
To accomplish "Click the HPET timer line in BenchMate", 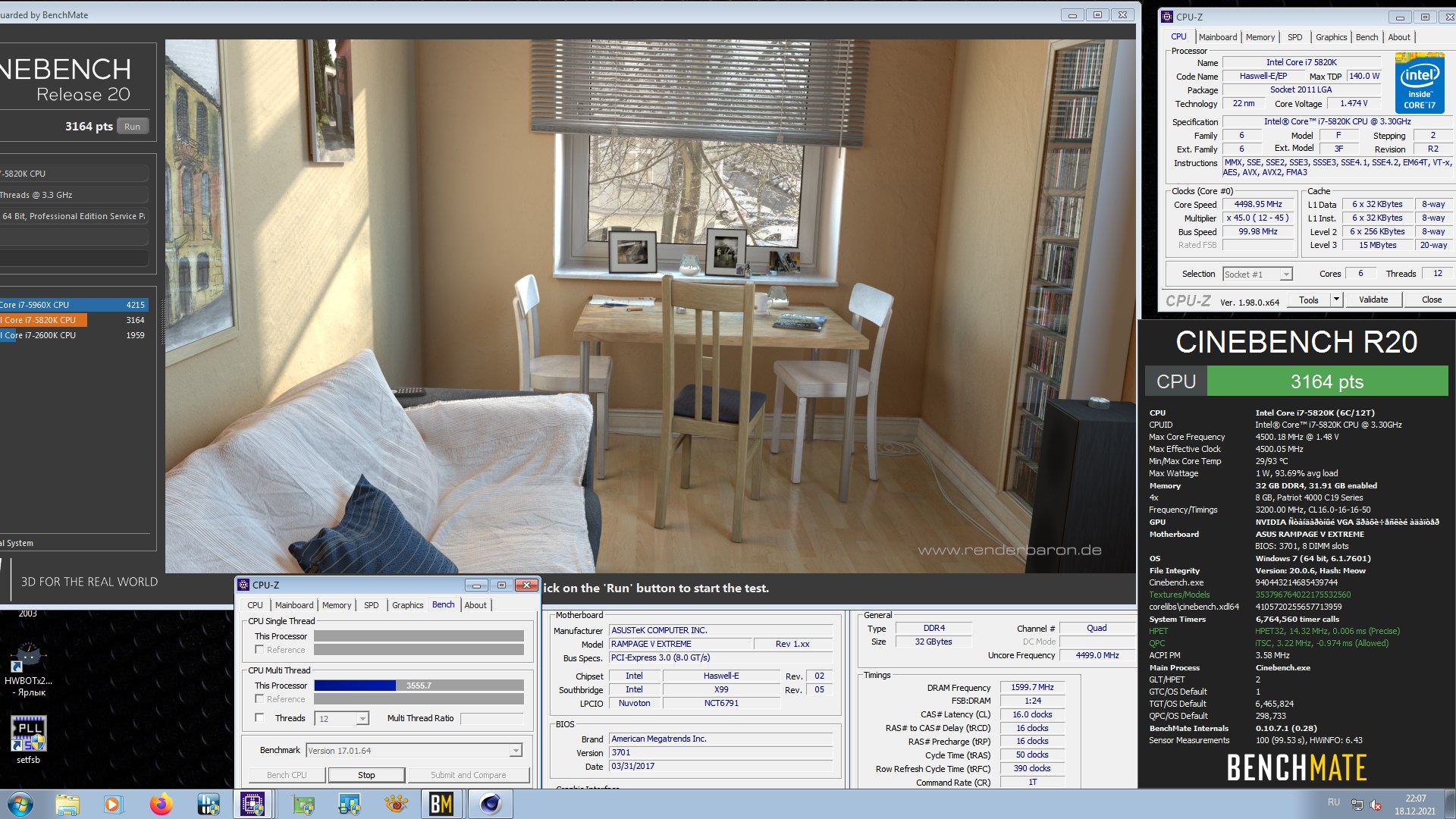I will click(1274, 631).
